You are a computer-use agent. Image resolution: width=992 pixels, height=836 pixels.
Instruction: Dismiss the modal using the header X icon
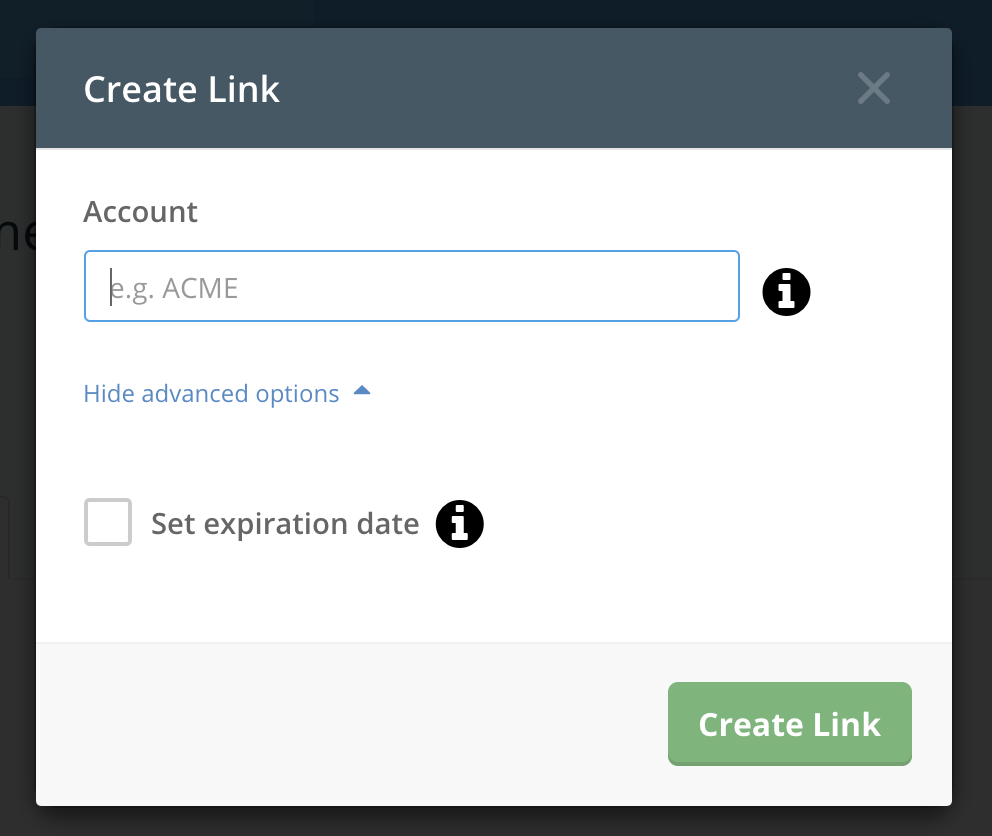[x=874, y=88]
